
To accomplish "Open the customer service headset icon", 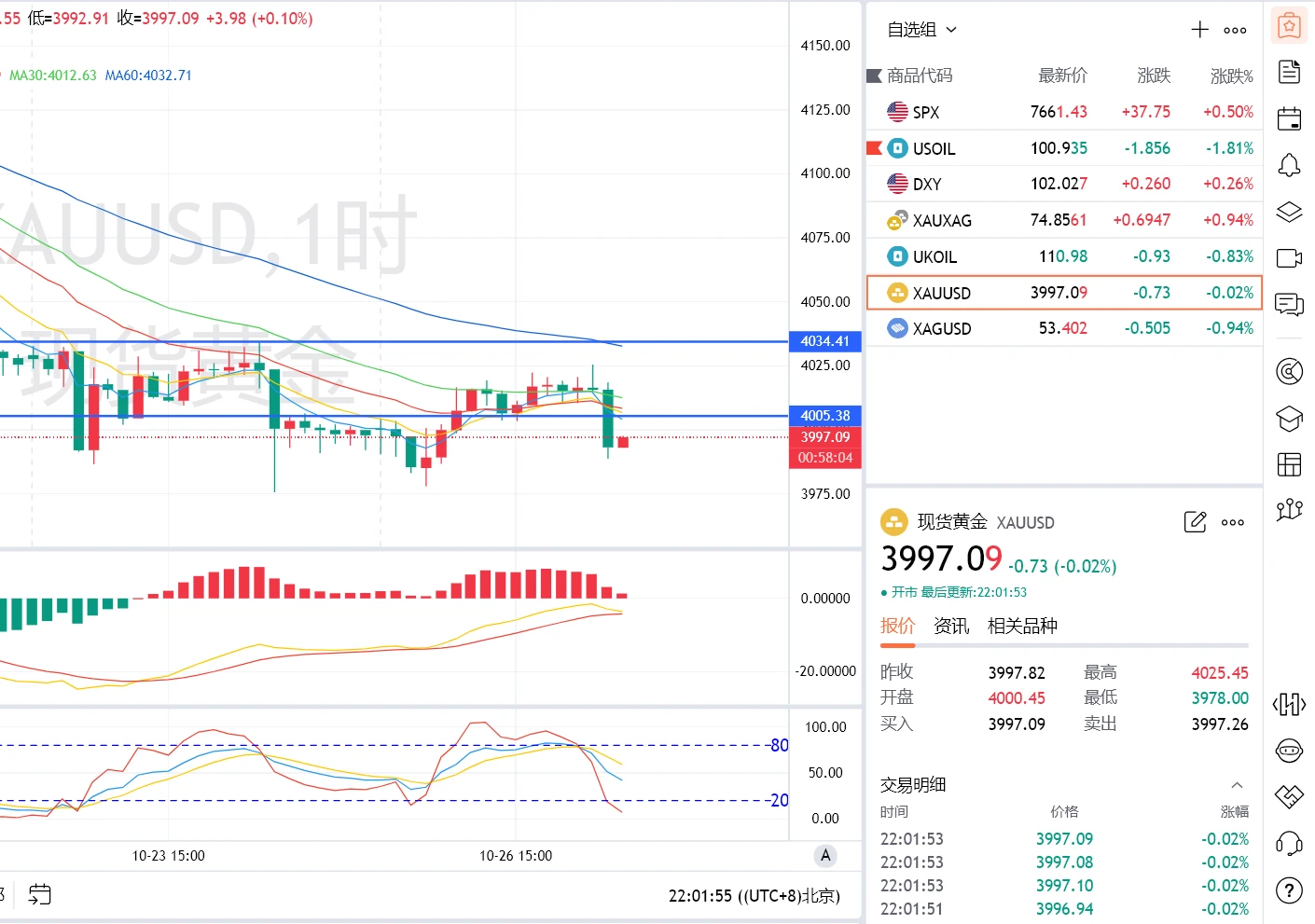I will click(1289, 844).
